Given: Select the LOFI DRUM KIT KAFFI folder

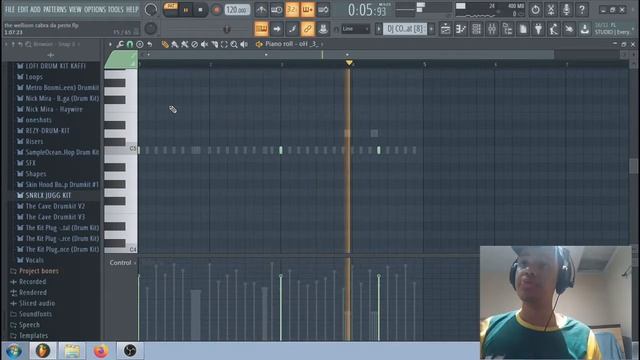Looking at the screenshot, I should [56, 66].
